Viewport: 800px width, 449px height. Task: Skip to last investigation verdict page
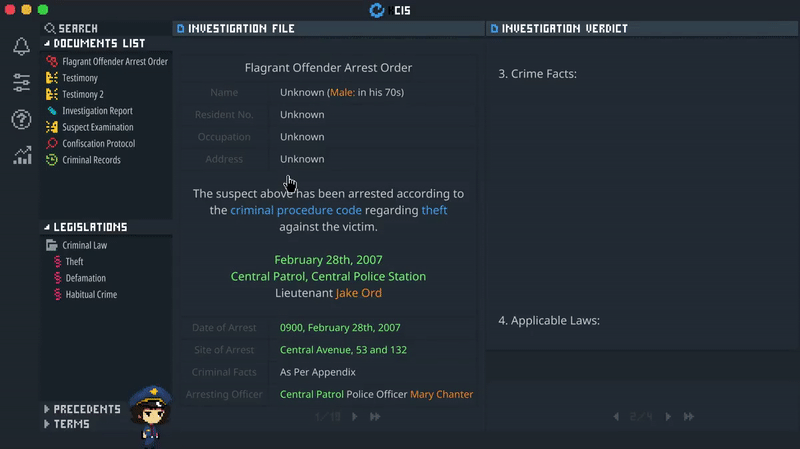(689, 416)
